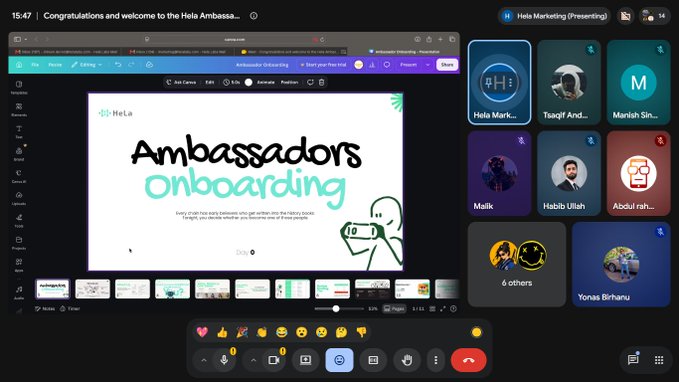Click the zoom slider handle
Screen dimensions: 679x382
[336, 309]
